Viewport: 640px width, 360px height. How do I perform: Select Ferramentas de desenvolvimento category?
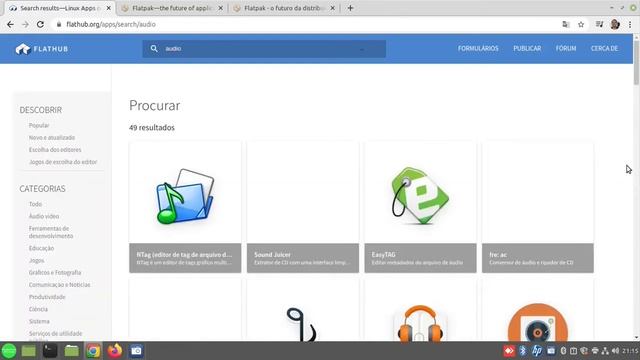(x=51, y=232)
